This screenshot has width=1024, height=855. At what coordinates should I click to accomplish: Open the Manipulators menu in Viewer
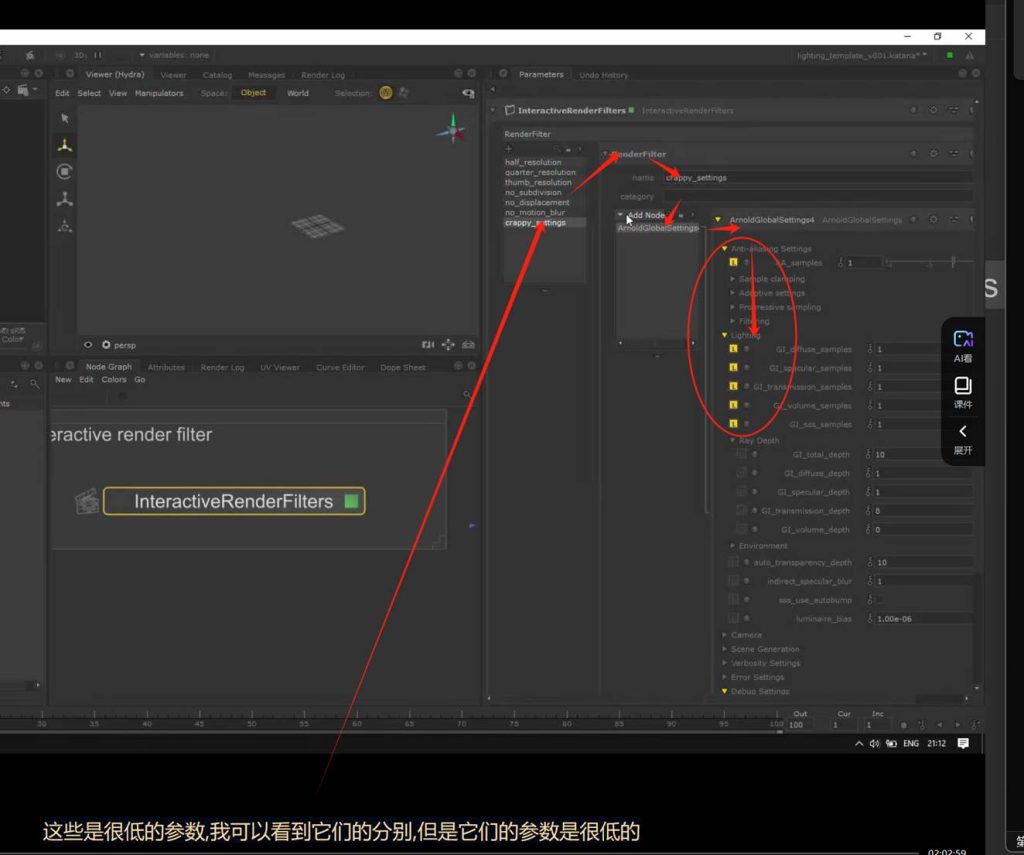click(x=159, y=93)
